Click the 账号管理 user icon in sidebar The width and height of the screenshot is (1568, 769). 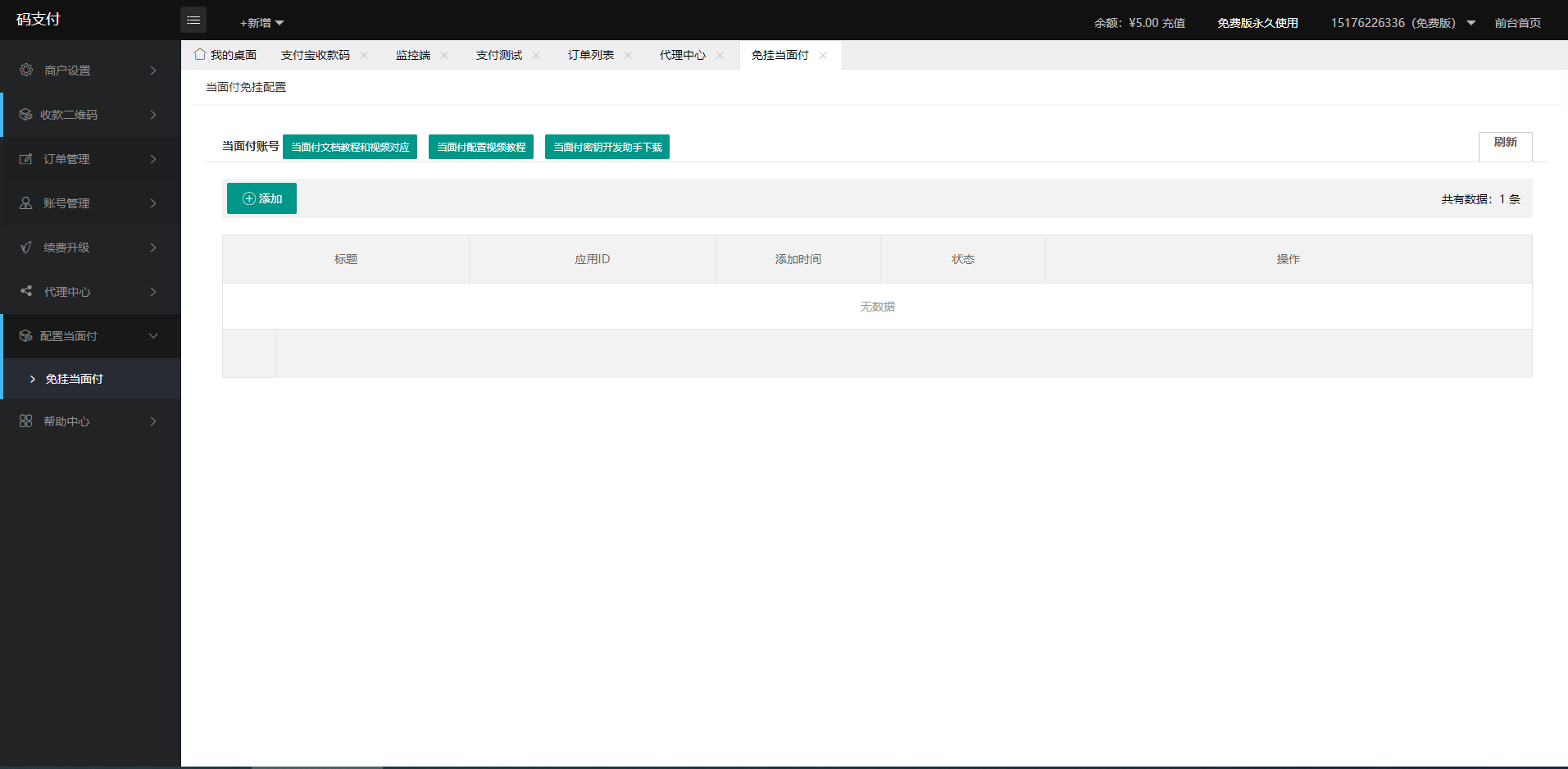[26, 203]
